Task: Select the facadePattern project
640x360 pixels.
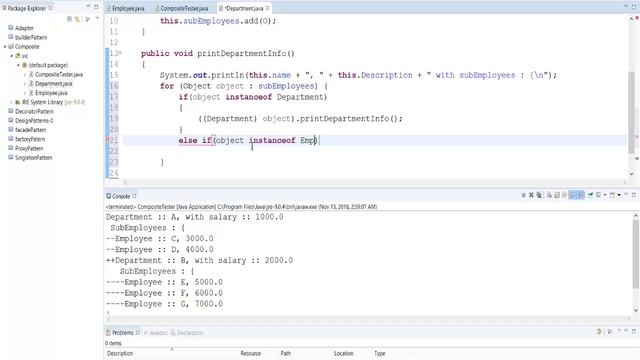Action: [30, 130]
